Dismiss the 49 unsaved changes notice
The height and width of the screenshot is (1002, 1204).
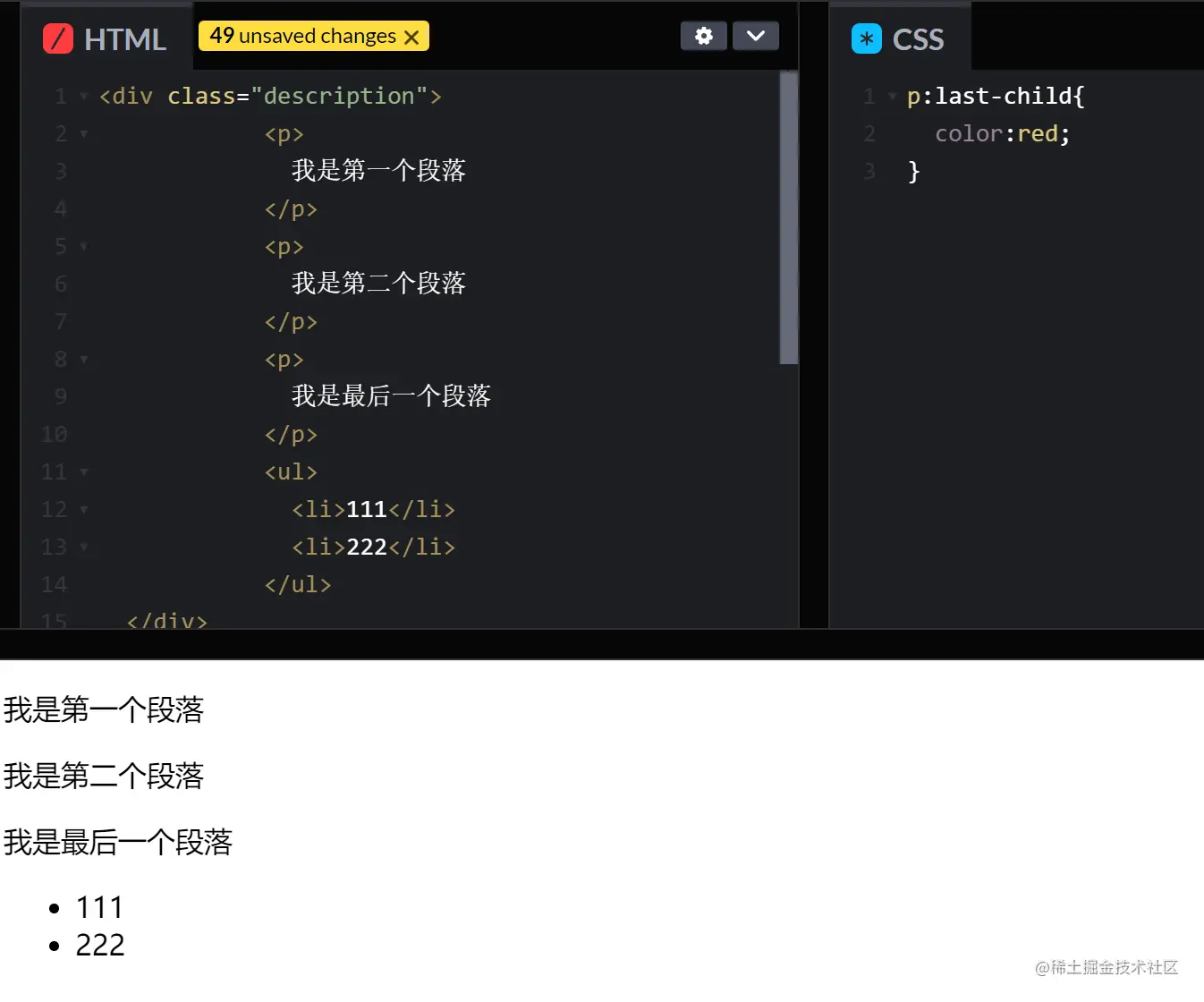pyautogui.click(x=411, y=37)
